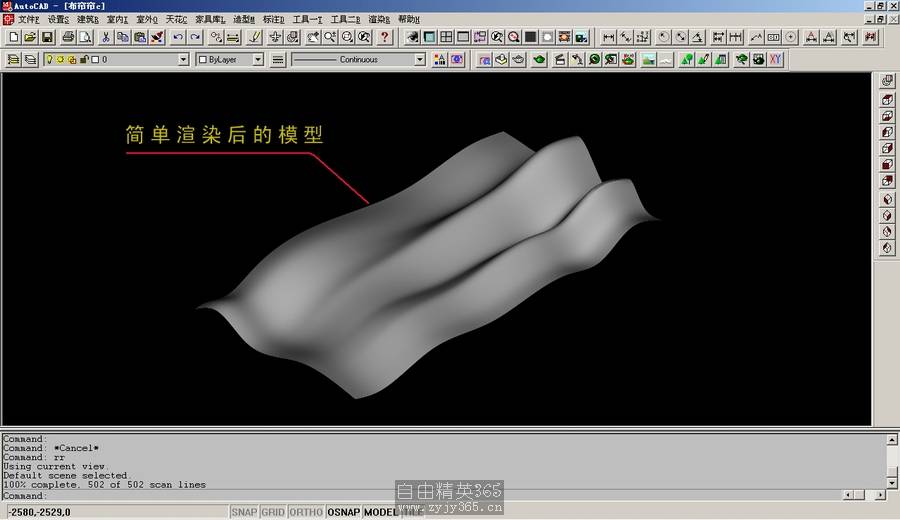Toggle OSNAP in the status bar
Image resolution: width=900 pixels, height=520 pixels.
pyautogui.click(x=343, y=512)
